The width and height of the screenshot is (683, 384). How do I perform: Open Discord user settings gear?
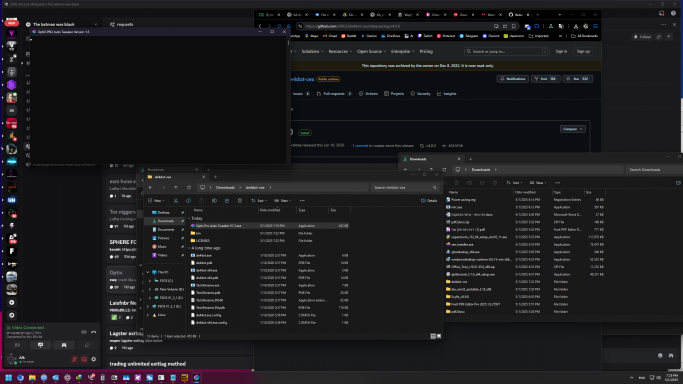point(94,360)
